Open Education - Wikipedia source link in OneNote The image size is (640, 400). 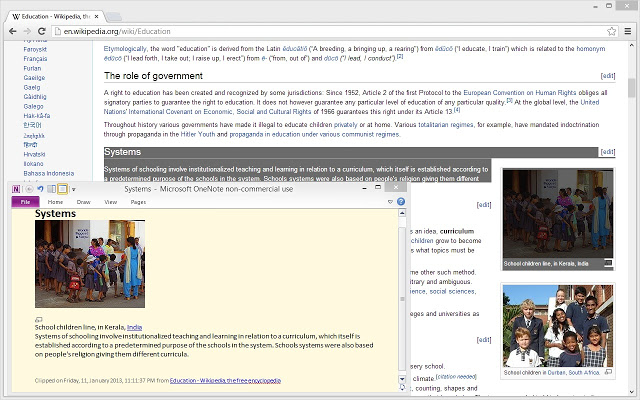point(225,380)
